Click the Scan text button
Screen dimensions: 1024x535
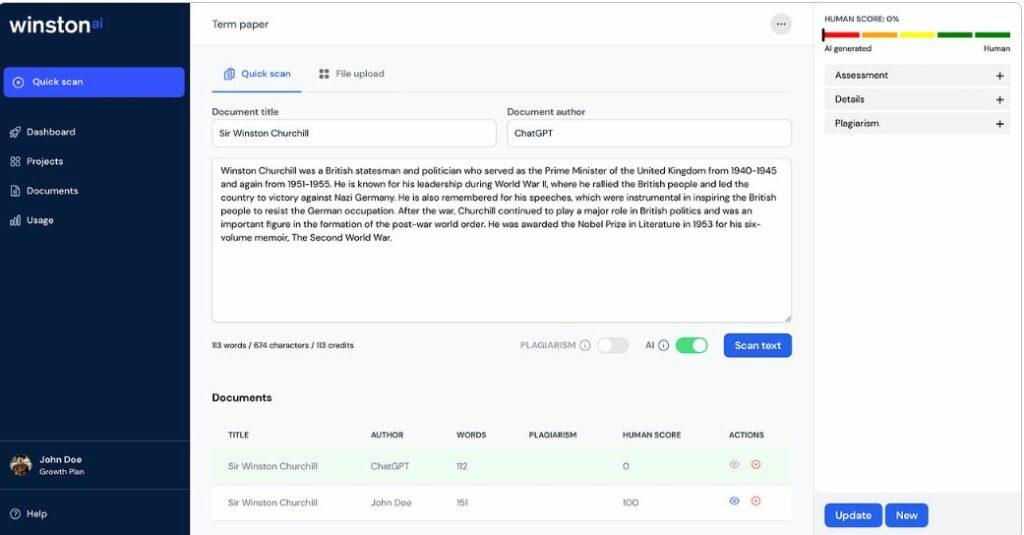click(x=758, y=346)
